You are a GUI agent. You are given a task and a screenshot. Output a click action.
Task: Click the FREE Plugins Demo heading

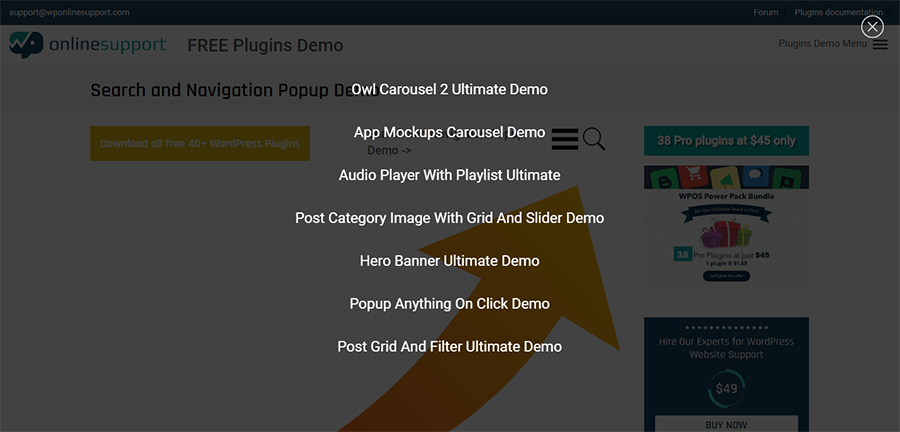[x=265, y=45]
